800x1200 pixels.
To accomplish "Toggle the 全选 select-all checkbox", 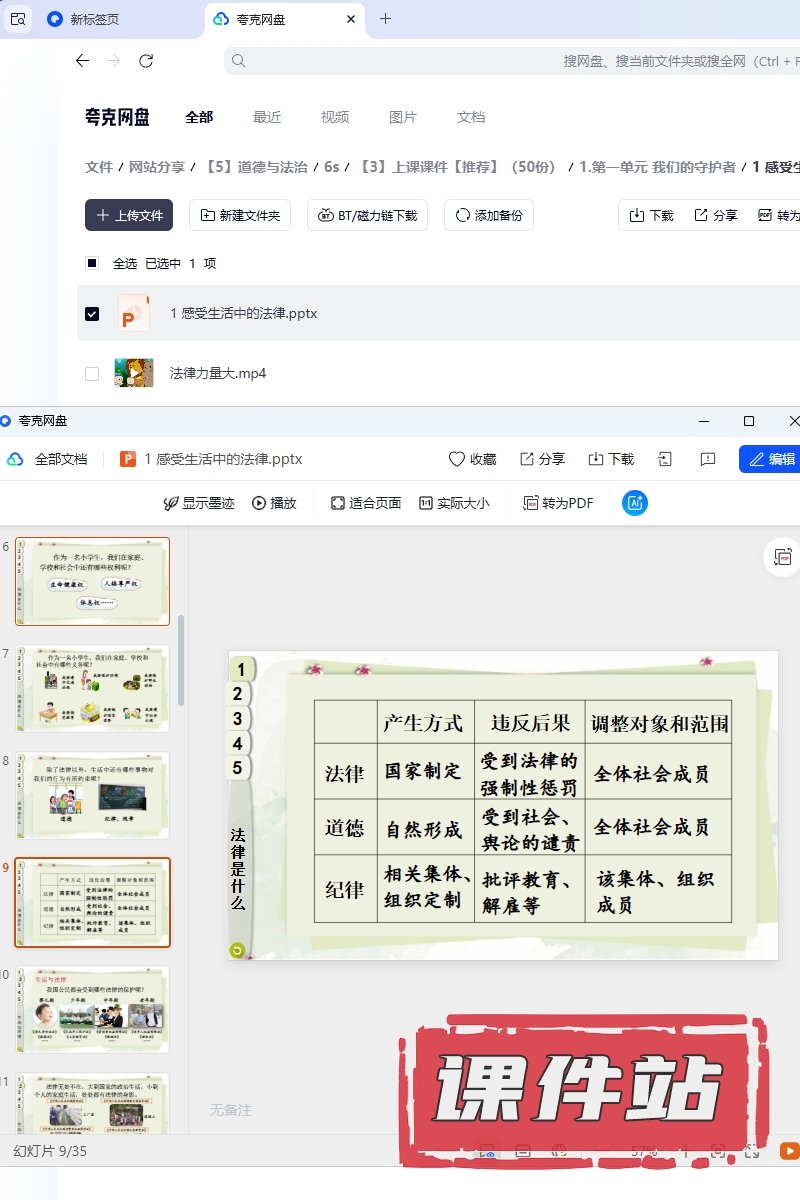I will [x=92, y=263].
